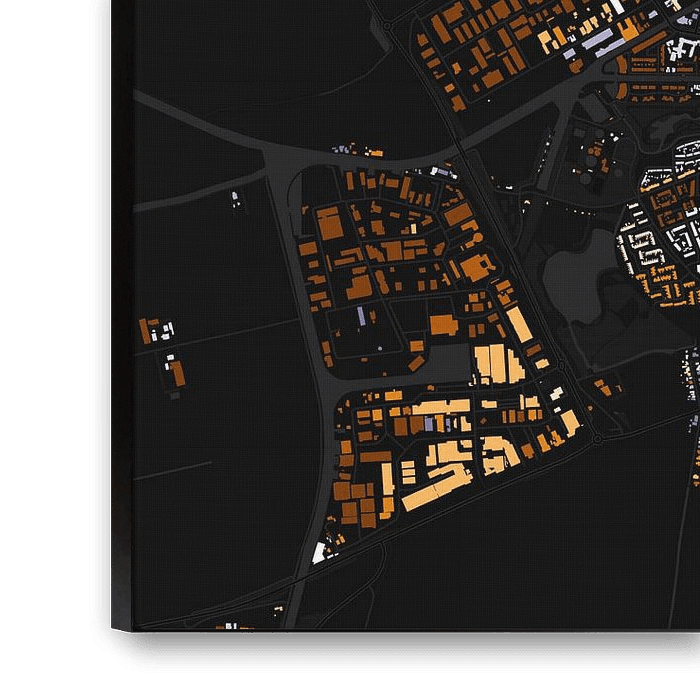The image size is (700, 700).
Task: Click the white building near bottom road junction
Action: (320, 552)
